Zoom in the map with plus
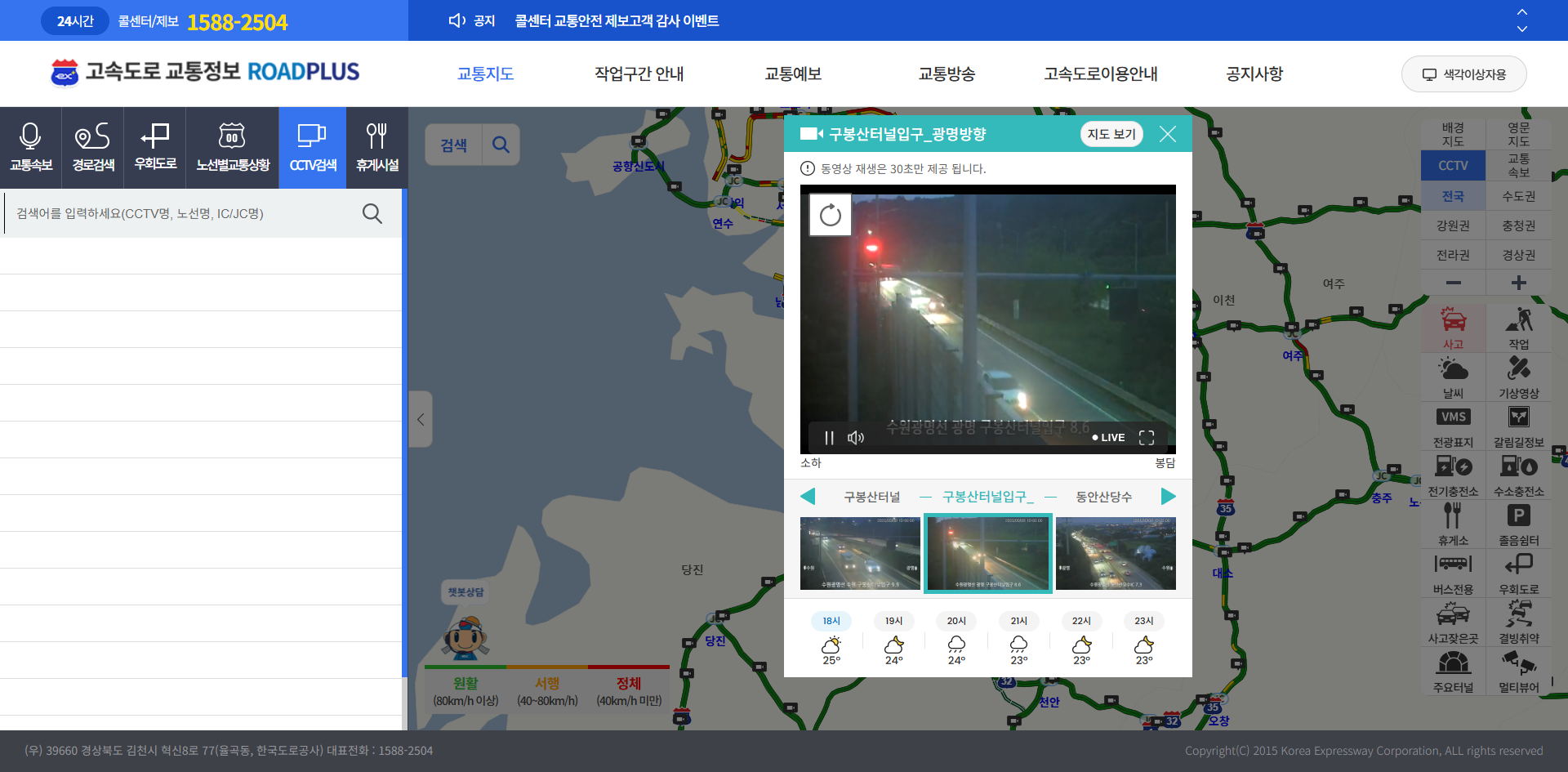 (x=1518, y=283)
